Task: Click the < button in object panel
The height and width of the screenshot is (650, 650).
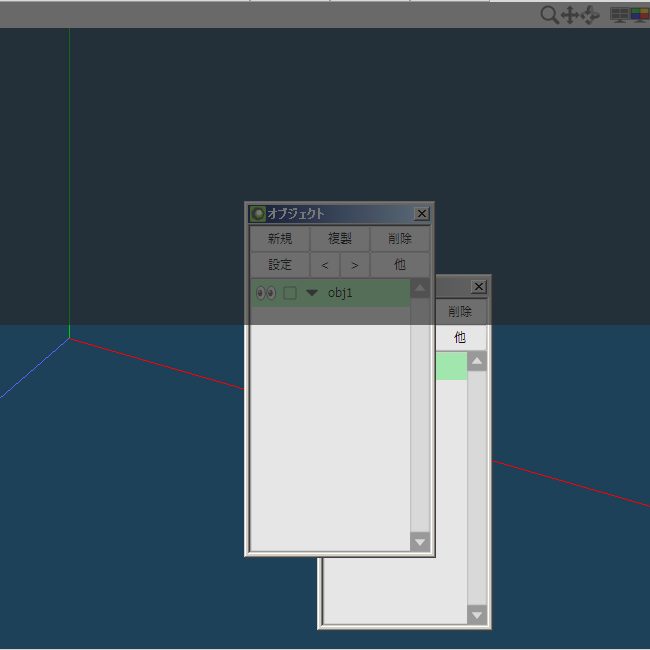Action: point(325,265)
